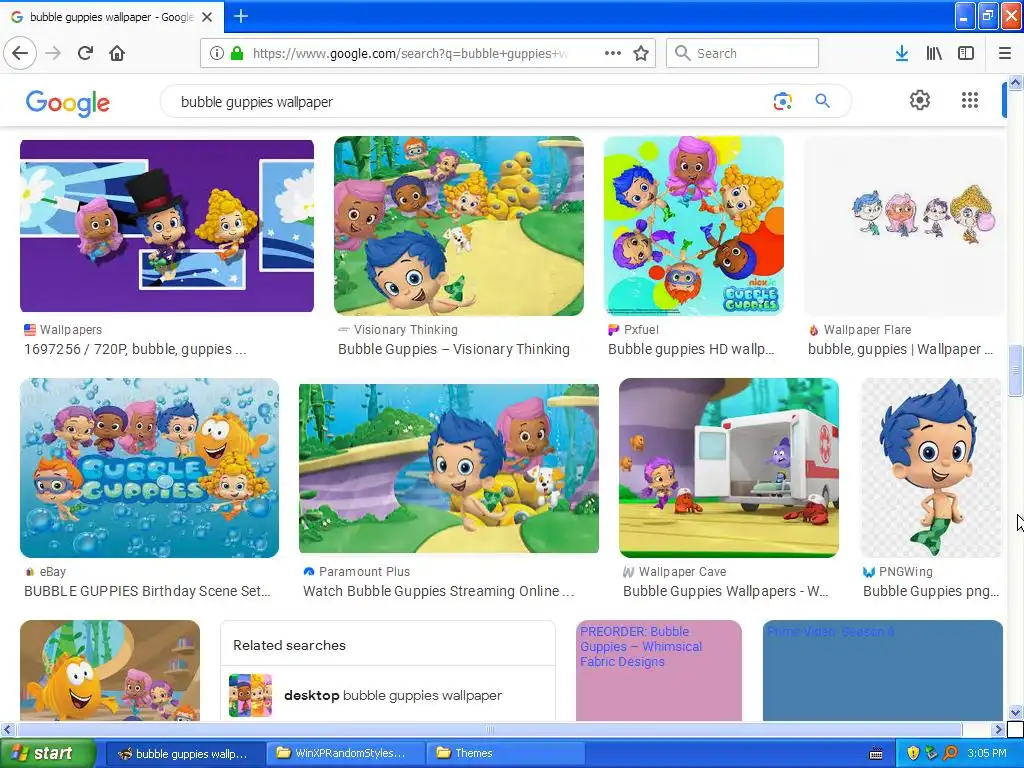Open the purple top-hat Wallpapers thumbnail

(167, 226)
